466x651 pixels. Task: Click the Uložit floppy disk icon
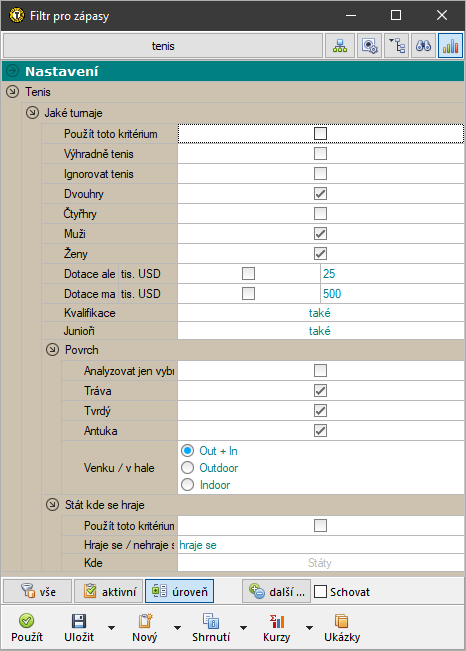pyautogui.click(x=79, y=621)
